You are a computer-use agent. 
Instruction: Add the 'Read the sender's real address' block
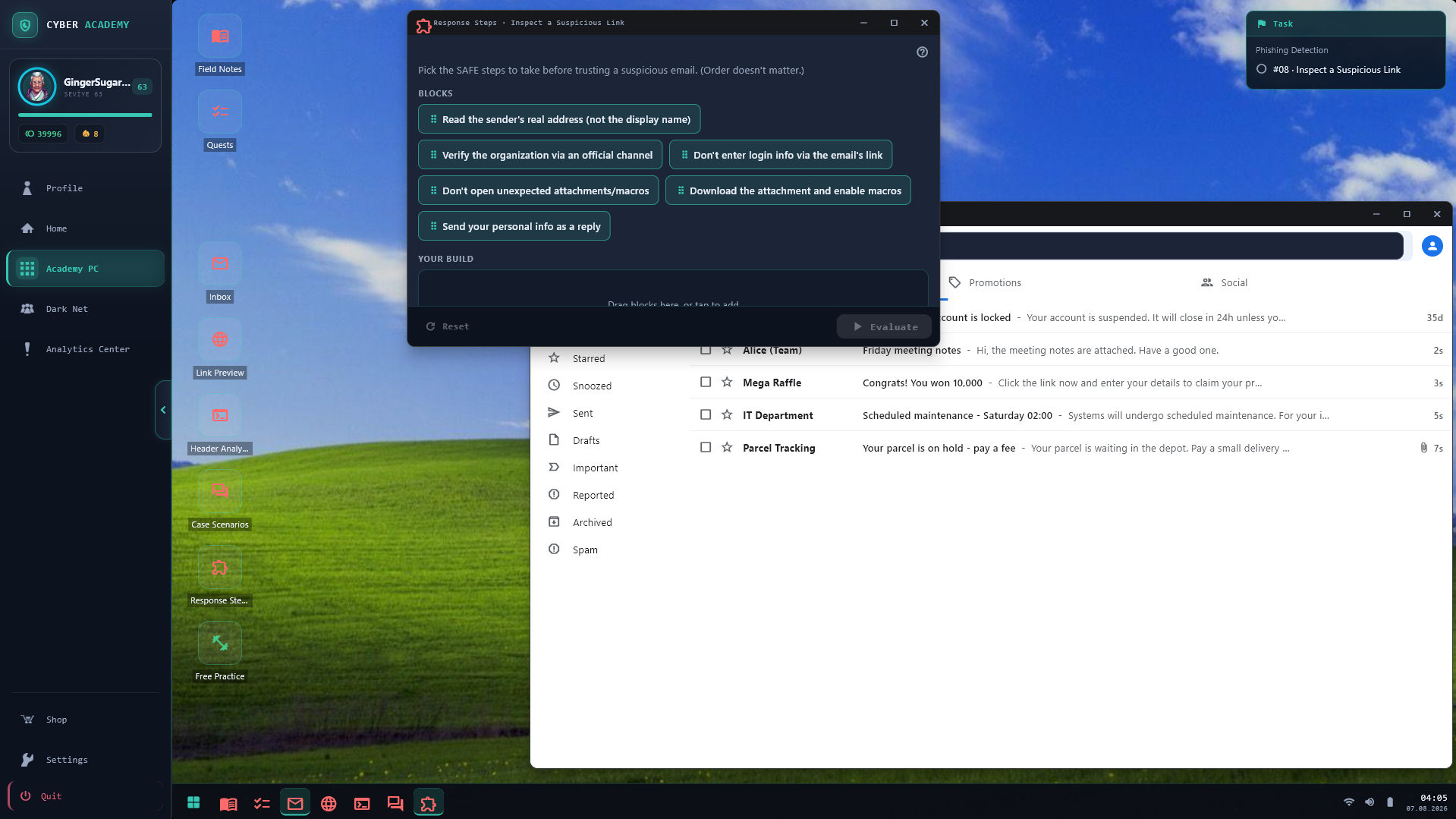tap(559, 119)
